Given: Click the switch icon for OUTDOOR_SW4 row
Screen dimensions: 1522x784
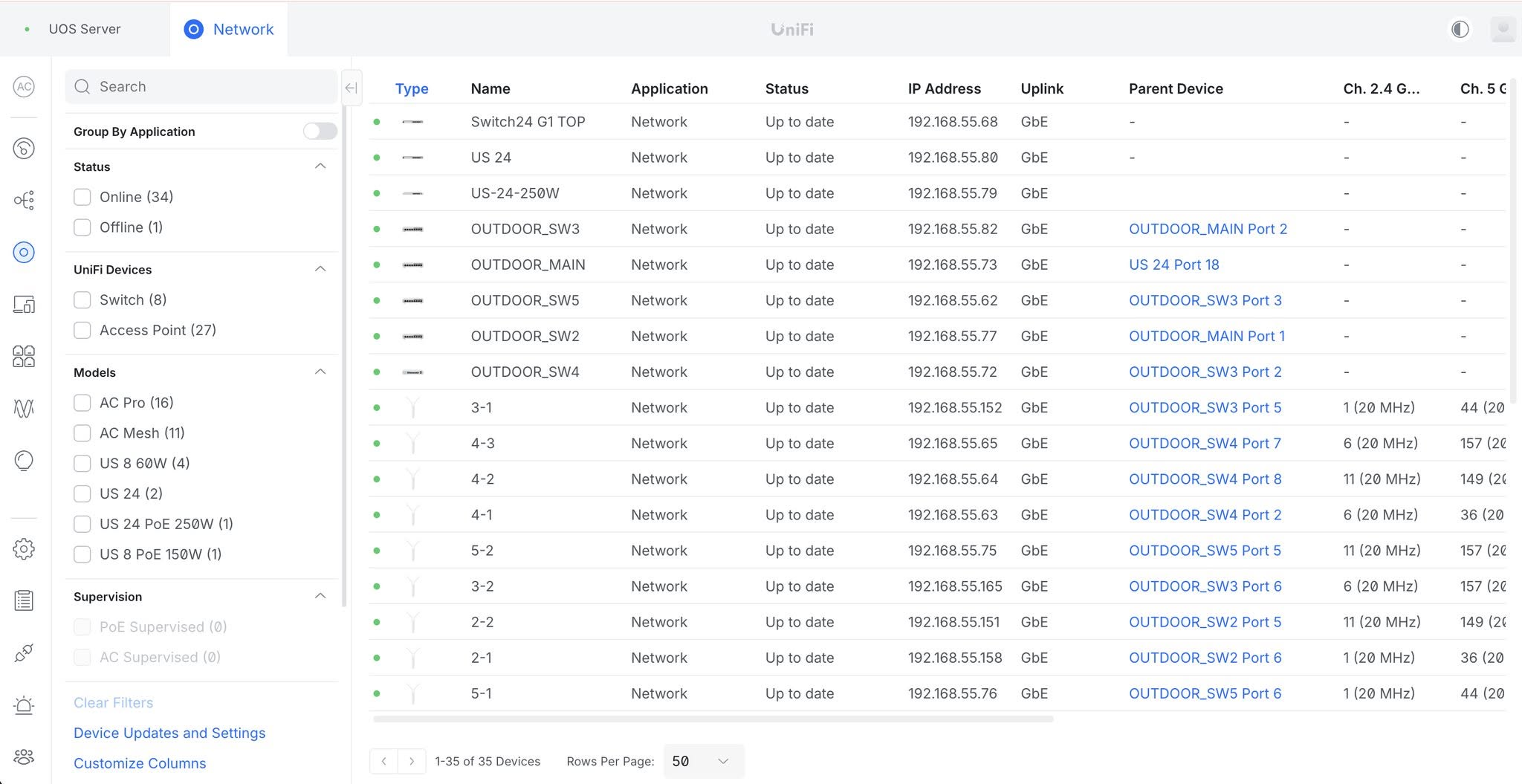Looking at the screenshot, I should (412, 372).
